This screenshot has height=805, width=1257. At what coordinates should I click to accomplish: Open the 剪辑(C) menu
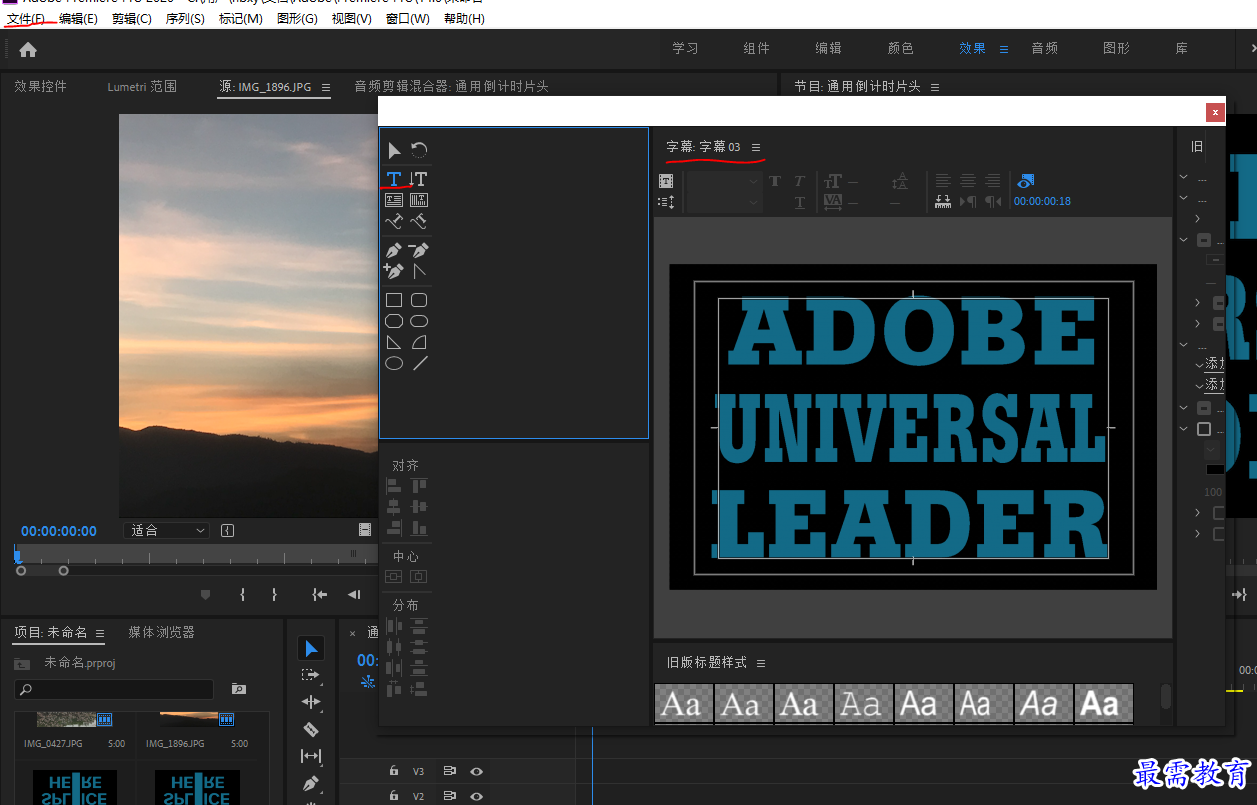pos(132,19)
